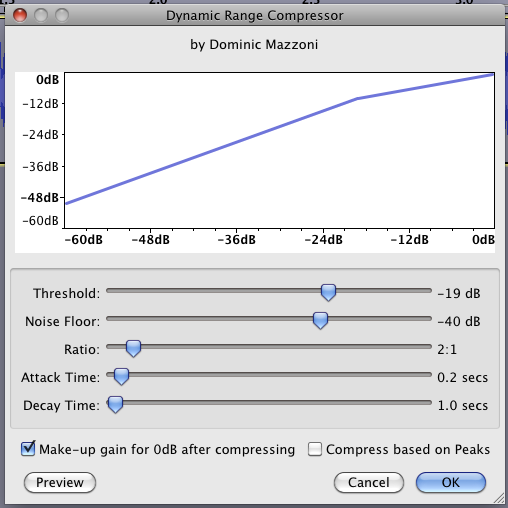The image size is (508, 508).
Task: Click the -24dB vertical axis label
Action: [x=40, y=135]
